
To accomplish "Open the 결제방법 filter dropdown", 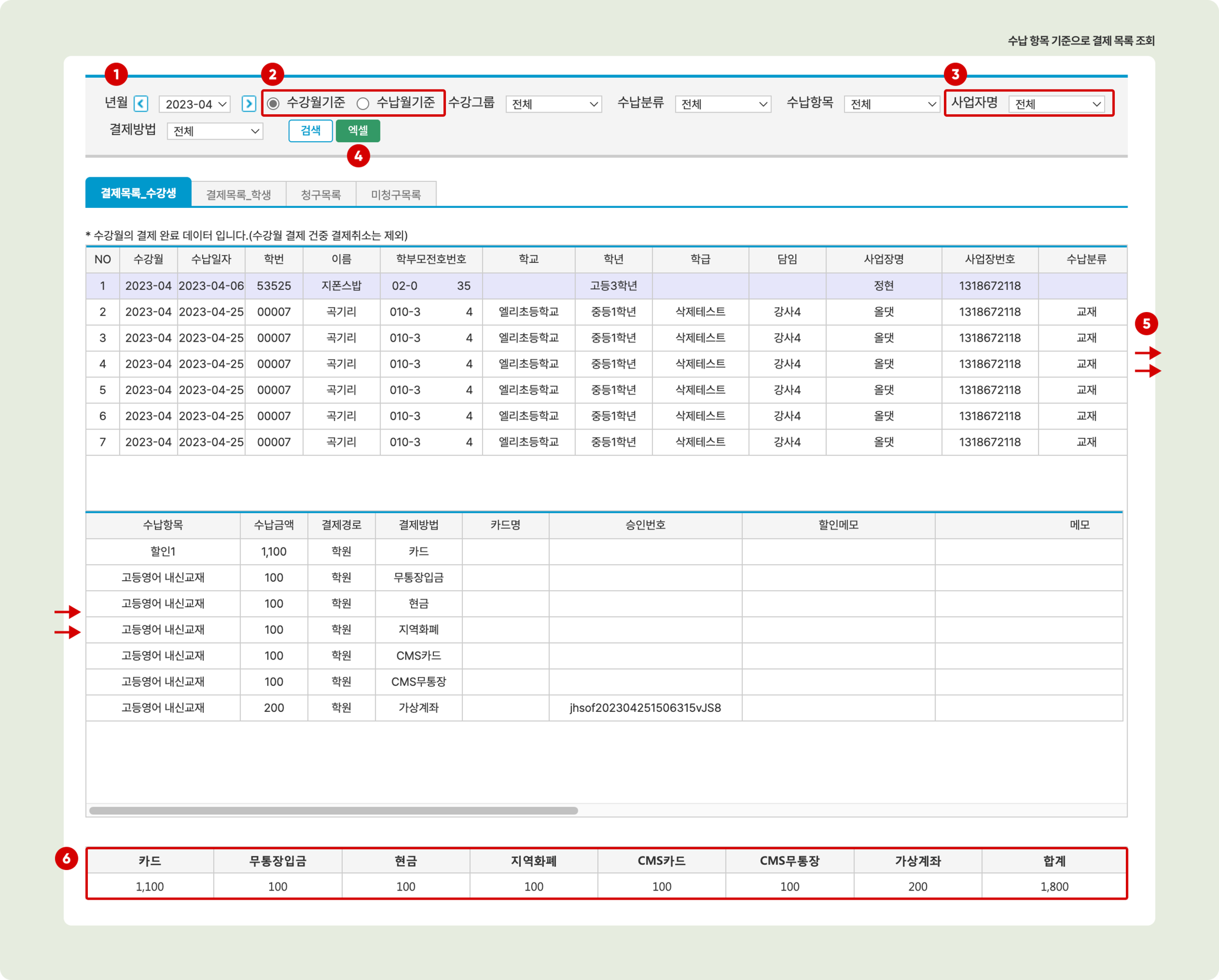I will 215,131.
